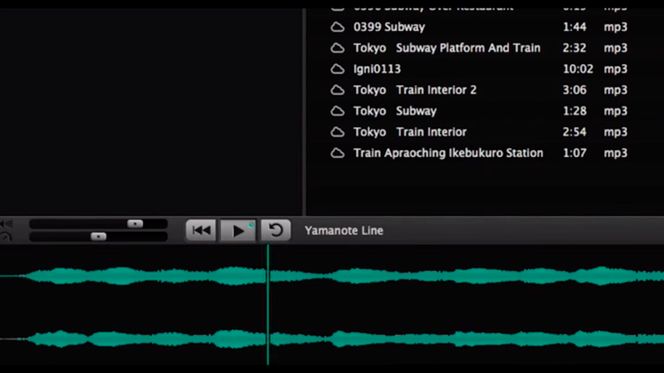Click cloud icon beside 0399 Subway
664x373 pixels.
[x=338, y=27]
